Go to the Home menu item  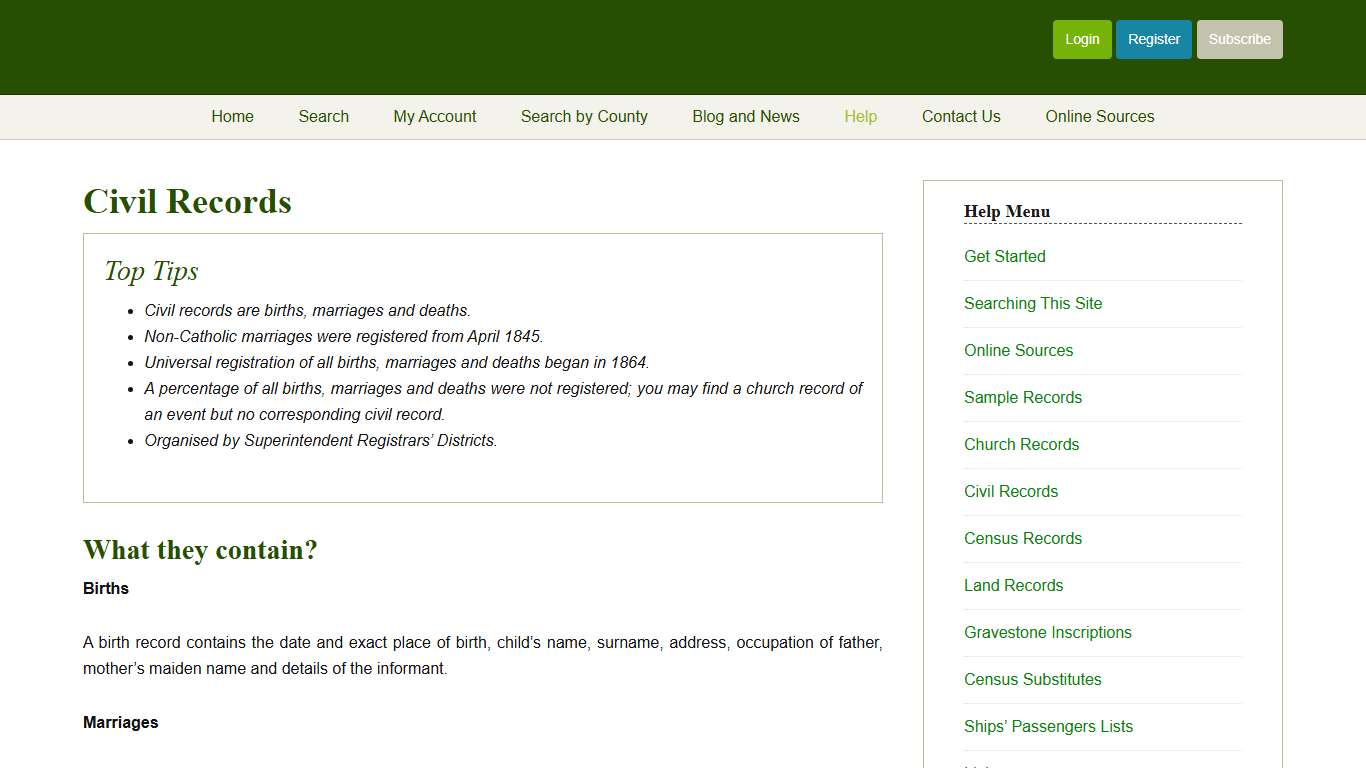(x=232, y=117)
